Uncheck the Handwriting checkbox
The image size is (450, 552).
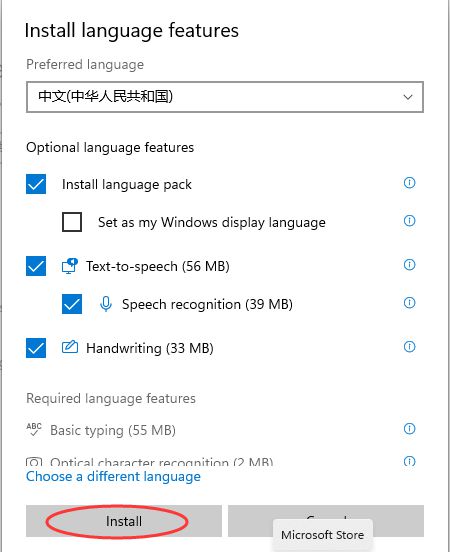(x=36, y=348)
